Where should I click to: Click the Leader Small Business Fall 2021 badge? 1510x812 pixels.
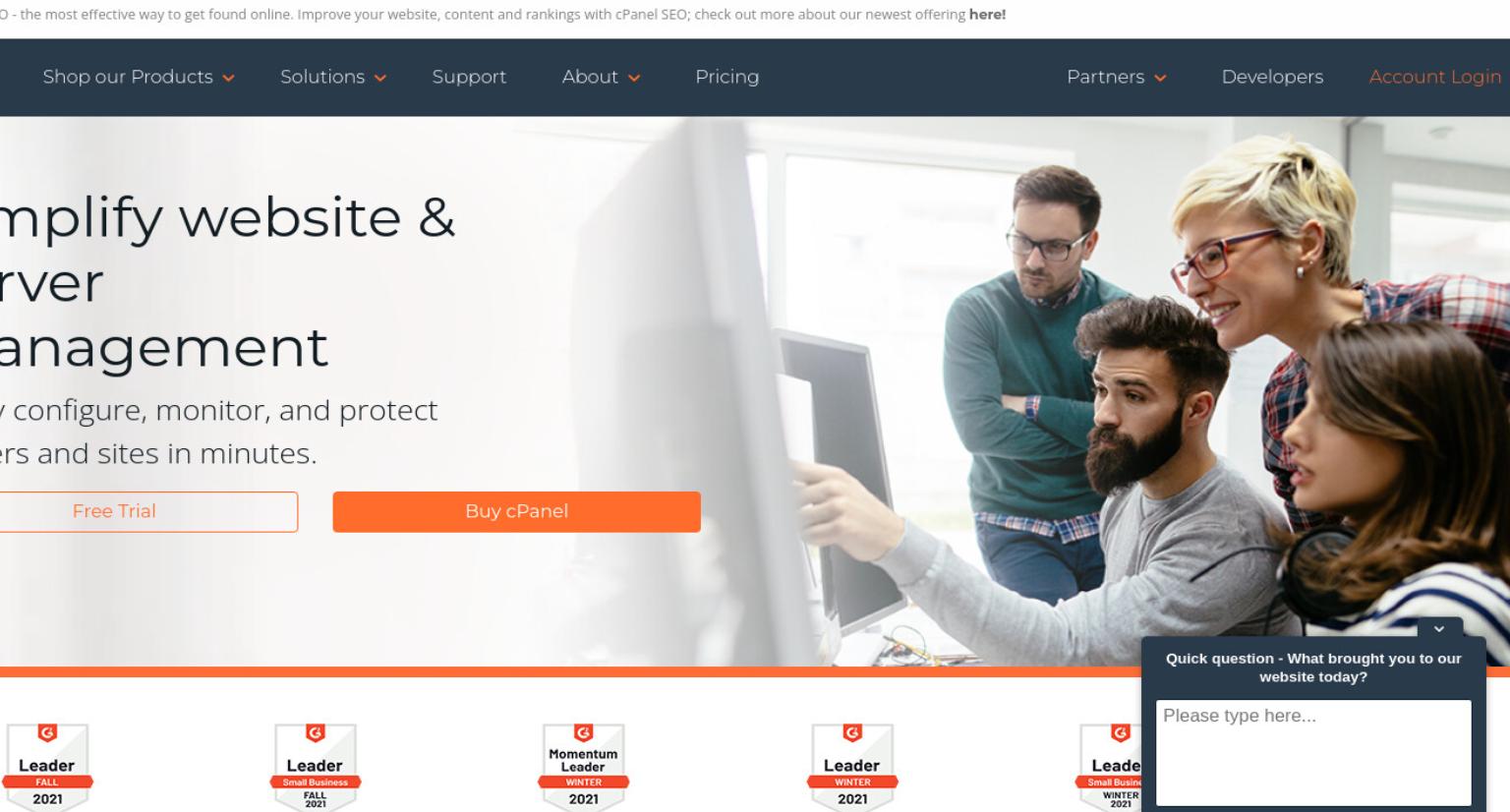(315, 767)
